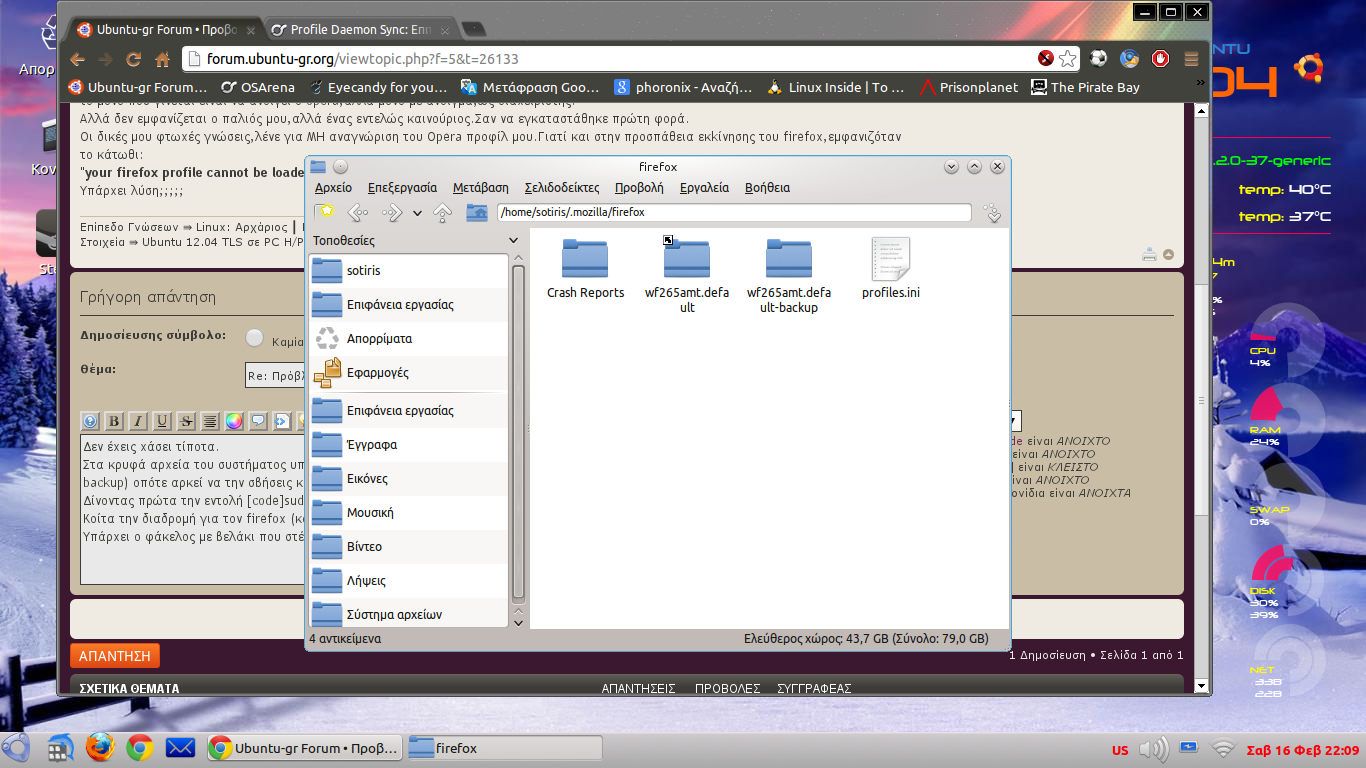Open the Προβολή menu

(639, 187)
